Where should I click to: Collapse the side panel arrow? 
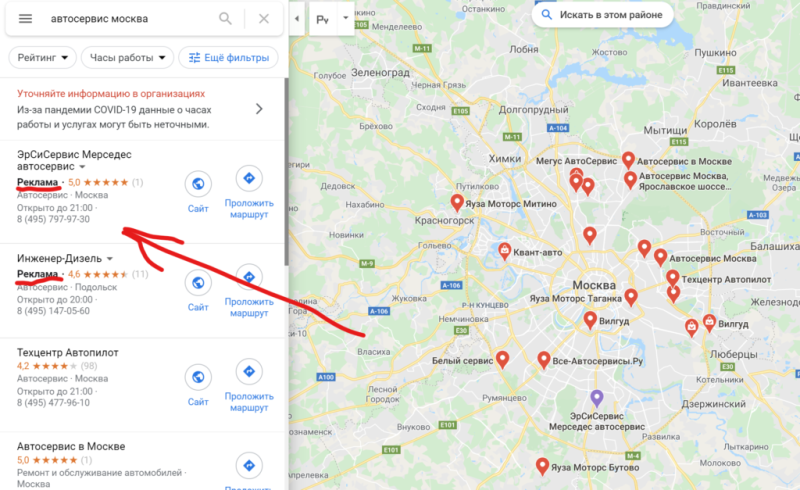coord(297,19)
